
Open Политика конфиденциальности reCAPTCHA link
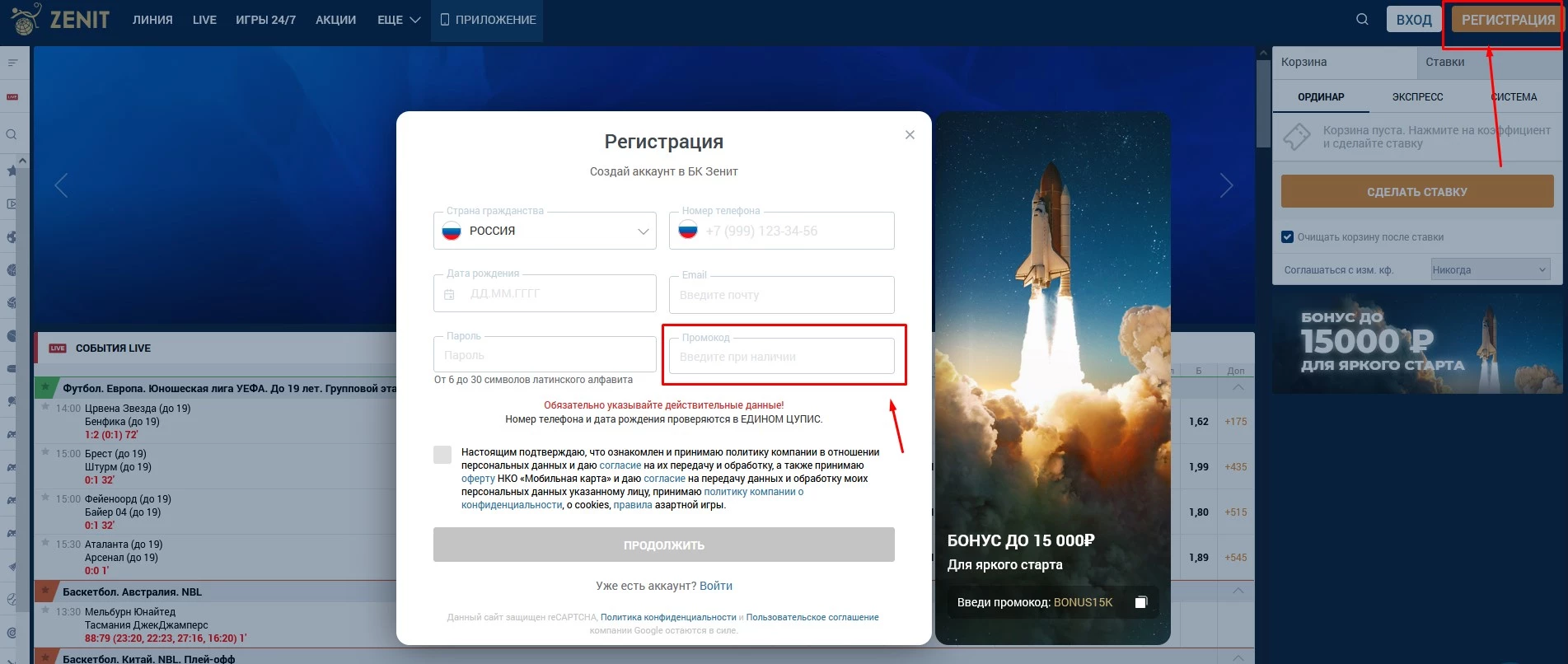(668, 617)
